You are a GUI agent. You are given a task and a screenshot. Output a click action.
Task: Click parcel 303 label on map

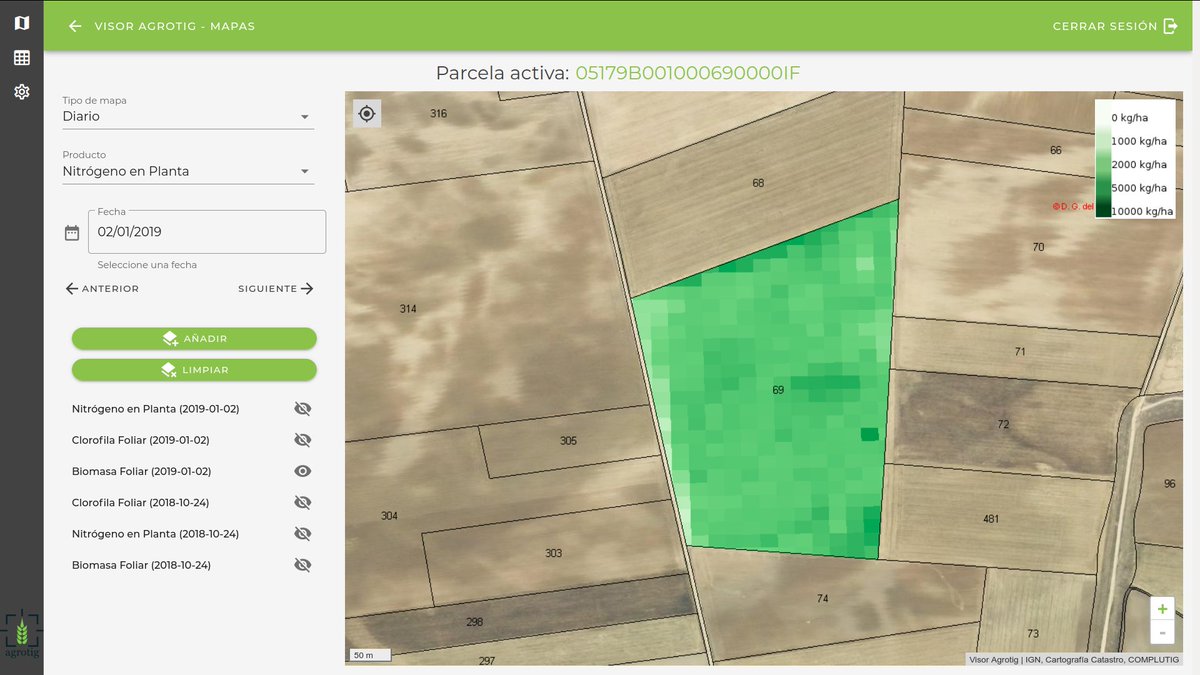point(553,553)
